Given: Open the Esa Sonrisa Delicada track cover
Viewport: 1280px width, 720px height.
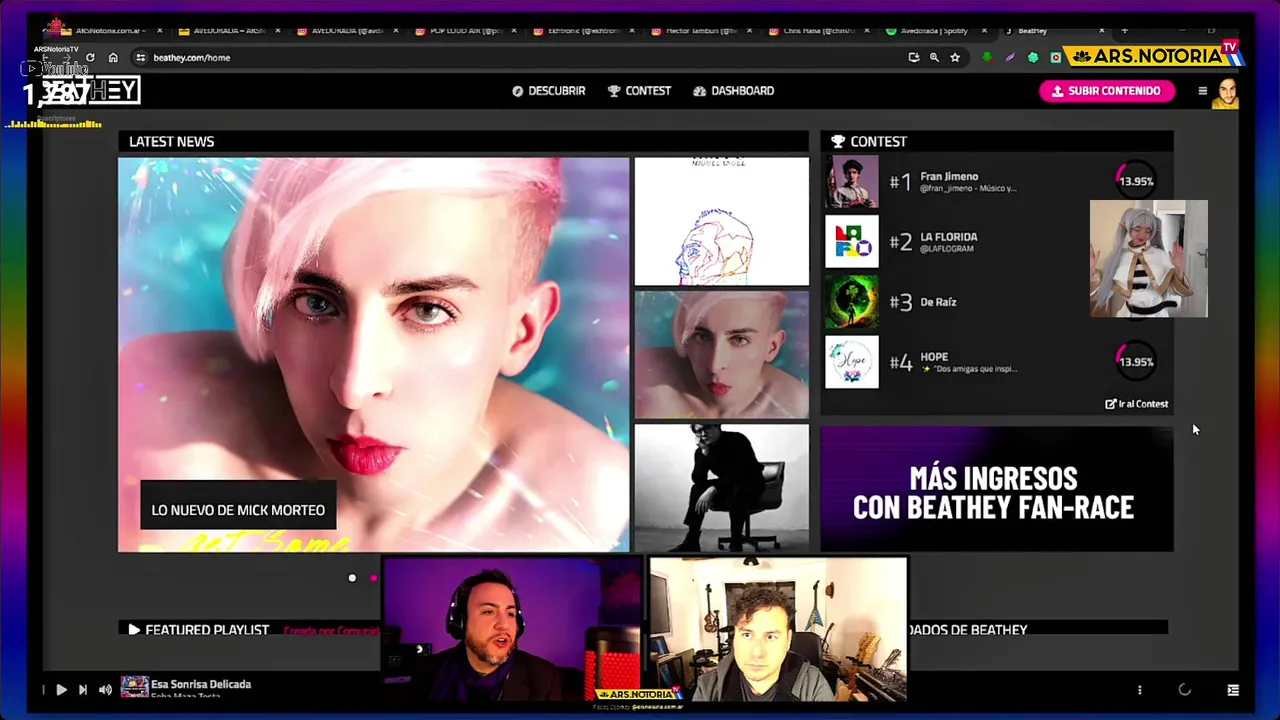Looking at the screenshot, I should [x=134, y=687].
